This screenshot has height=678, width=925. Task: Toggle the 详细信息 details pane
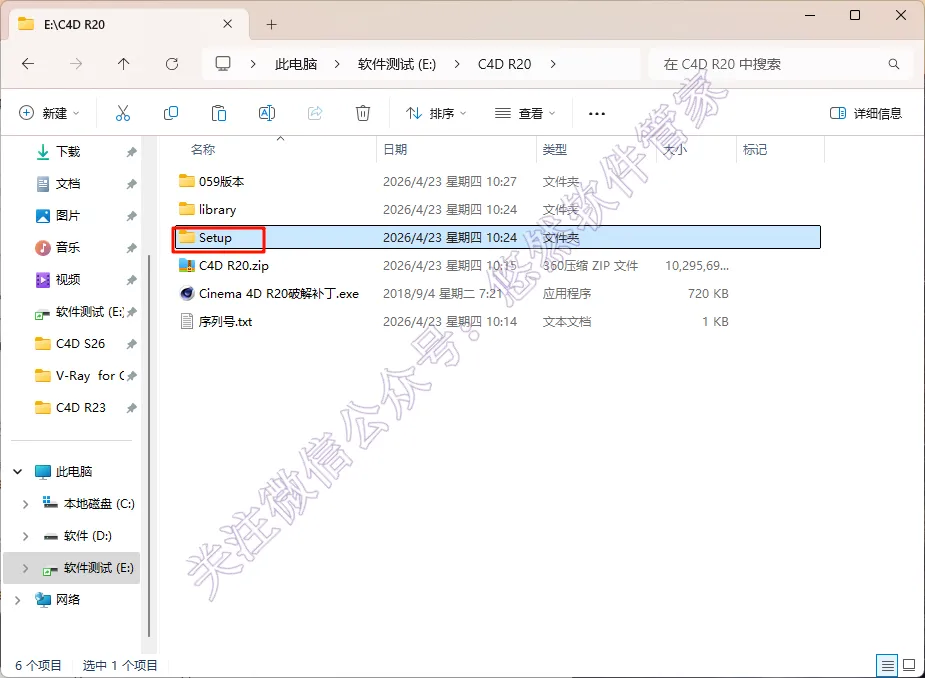click(865, 113)
